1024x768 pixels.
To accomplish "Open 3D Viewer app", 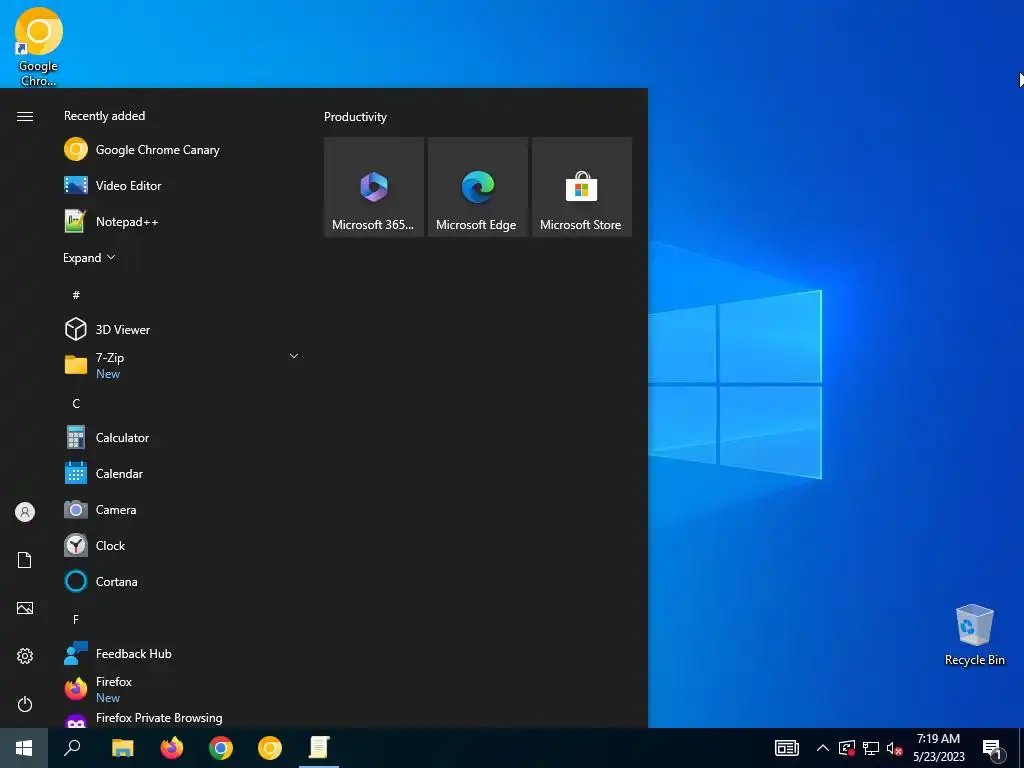I will pyautogui.click(x=183, y=329).
